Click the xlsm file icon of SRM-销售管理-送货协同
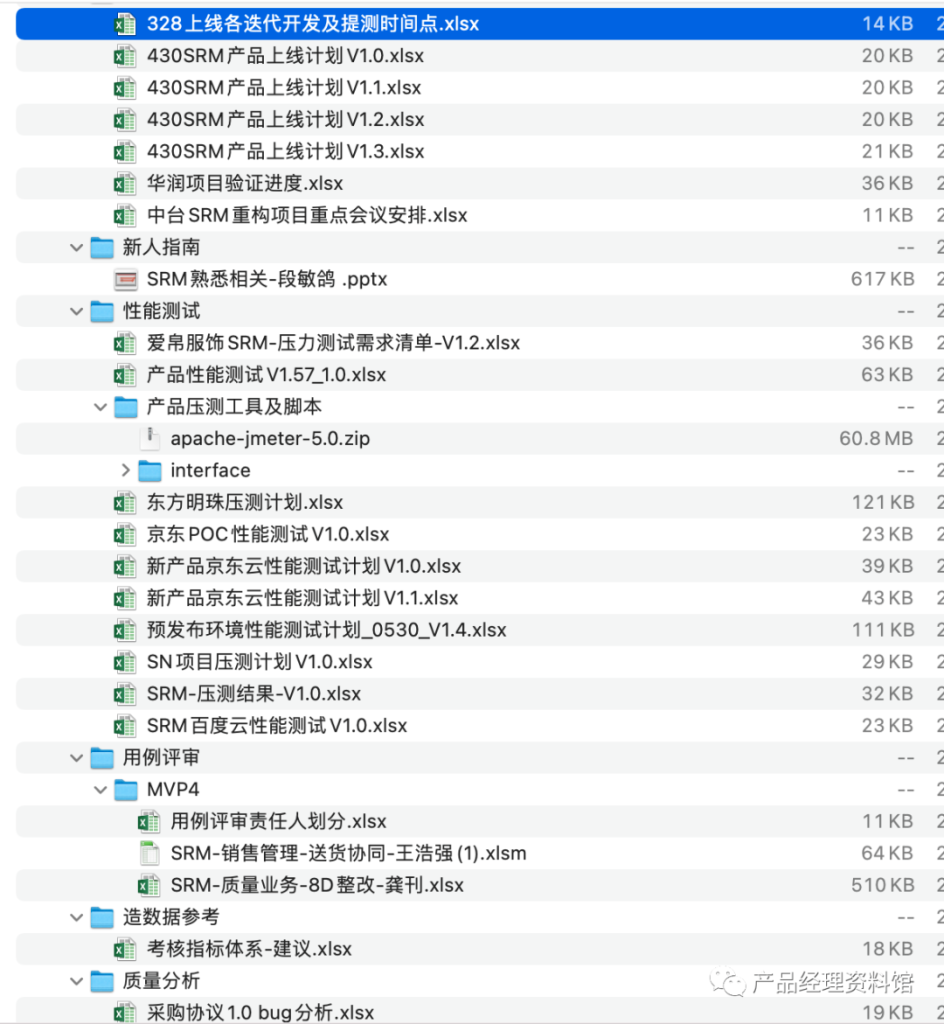The width and height of the screenshot is (944, 1024). (x=149, y=853)
